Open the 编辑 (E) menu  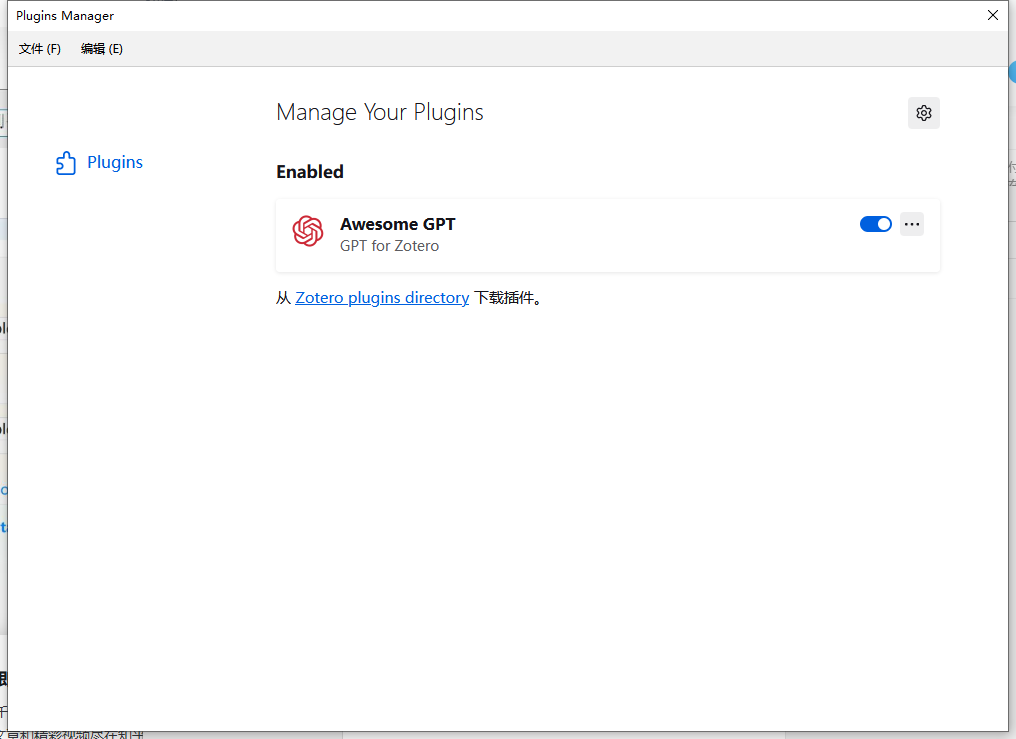(102, 49)
